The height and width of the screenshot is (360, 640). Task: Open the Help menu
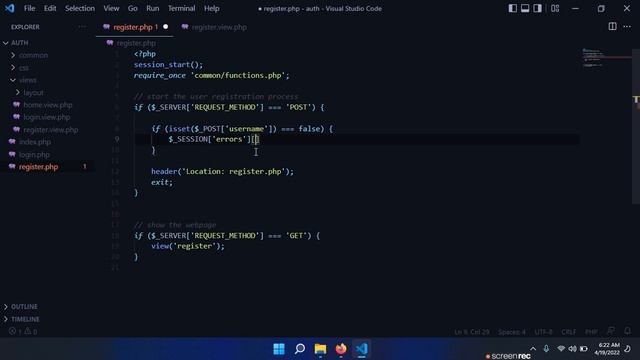pyautogui.click(x=211, y=8)
